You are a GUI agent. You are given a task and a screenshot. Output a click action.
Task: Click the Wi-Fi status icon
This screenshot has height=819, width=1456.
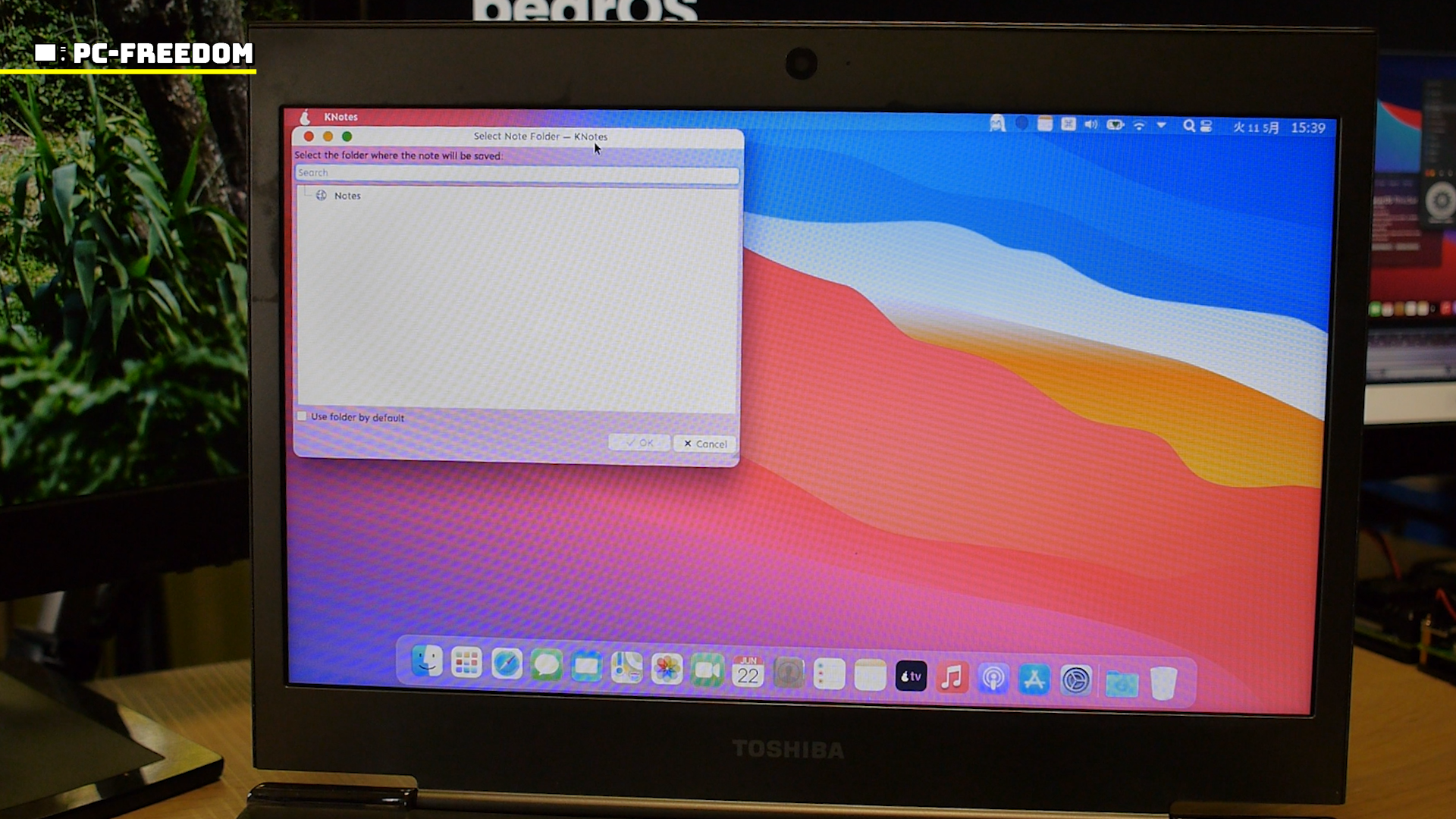pyautogui.click(x=1139, y=125)
